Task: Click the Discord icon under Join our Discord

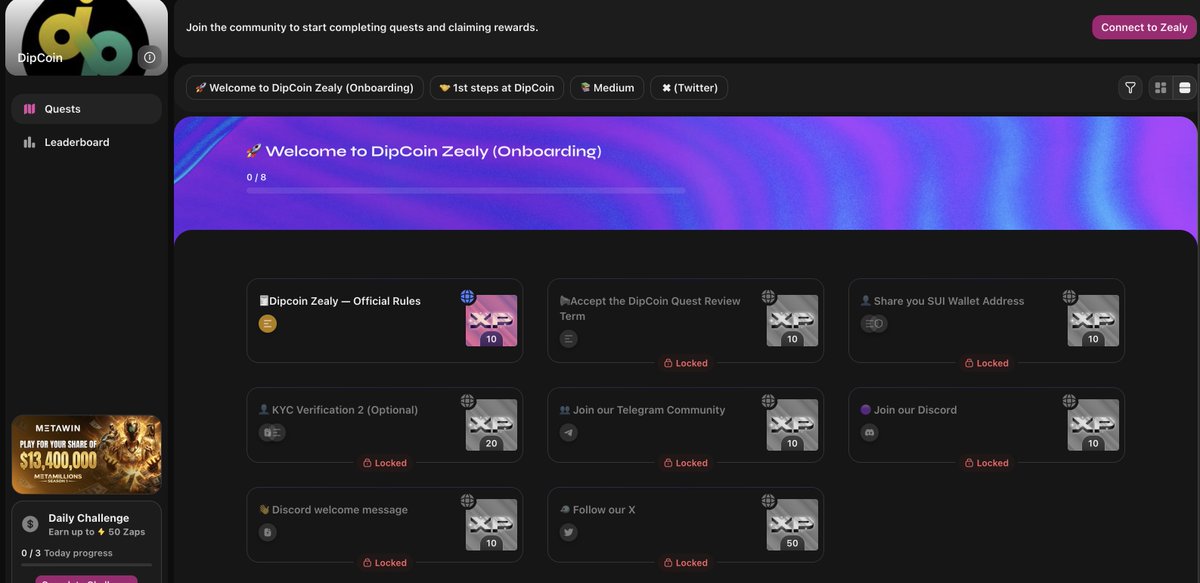Action: 870,433
